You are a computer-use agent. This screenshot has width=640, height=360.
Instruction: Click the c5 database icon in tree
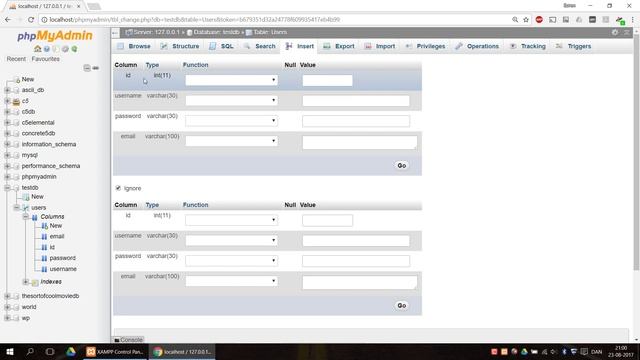point(16,101)
